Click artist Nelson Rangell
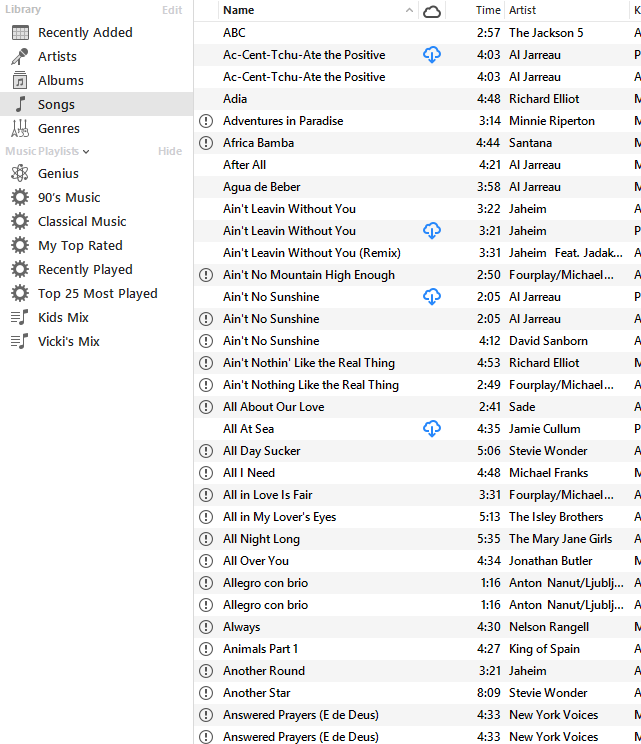Screen dimensions: 641x744 click(549, 627)
